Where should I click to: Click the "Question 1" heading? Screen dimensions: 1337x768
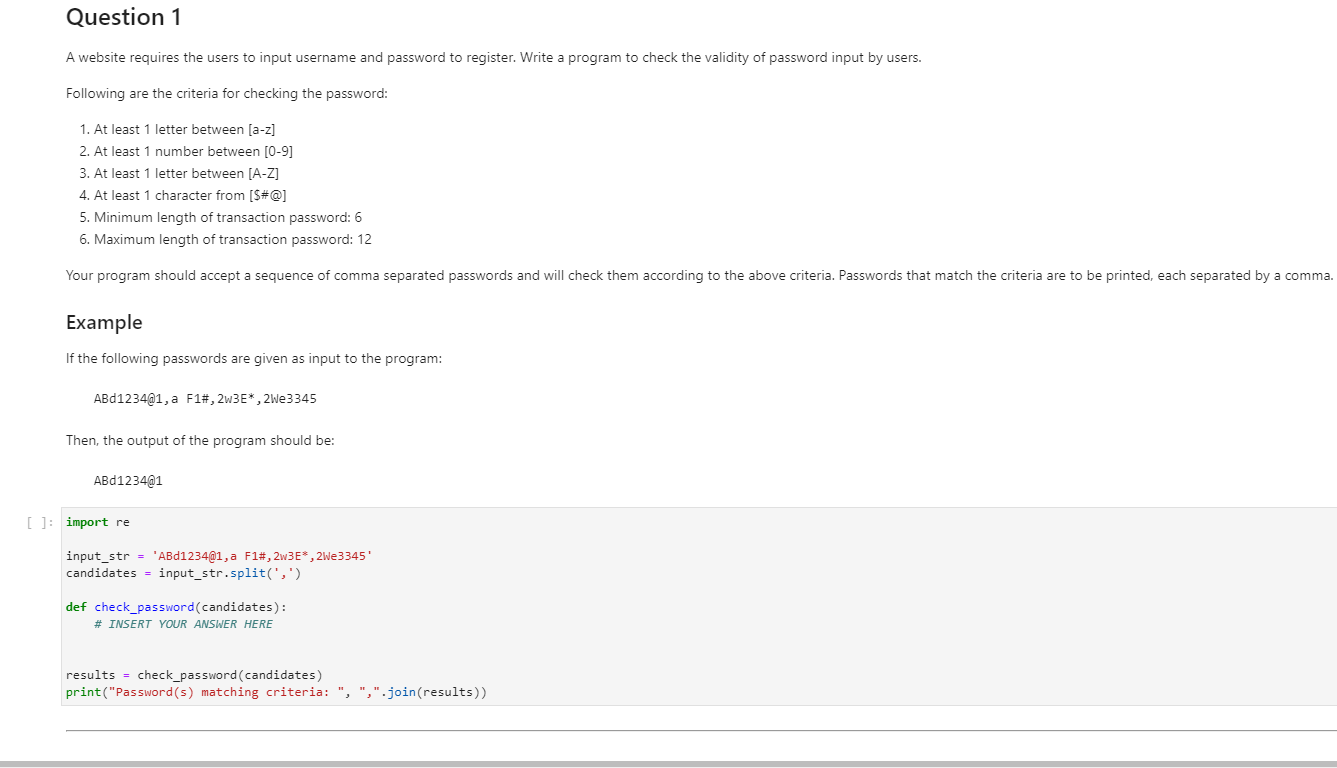124,17
